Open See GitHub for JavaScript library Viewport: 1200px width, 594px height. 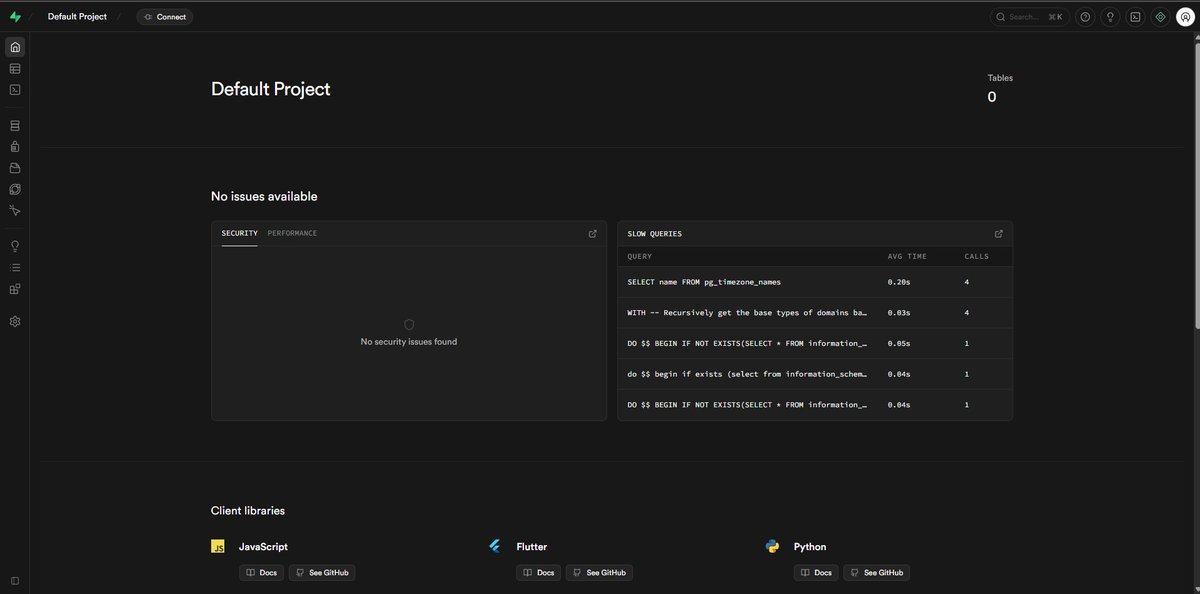click(x=322, y=573)
